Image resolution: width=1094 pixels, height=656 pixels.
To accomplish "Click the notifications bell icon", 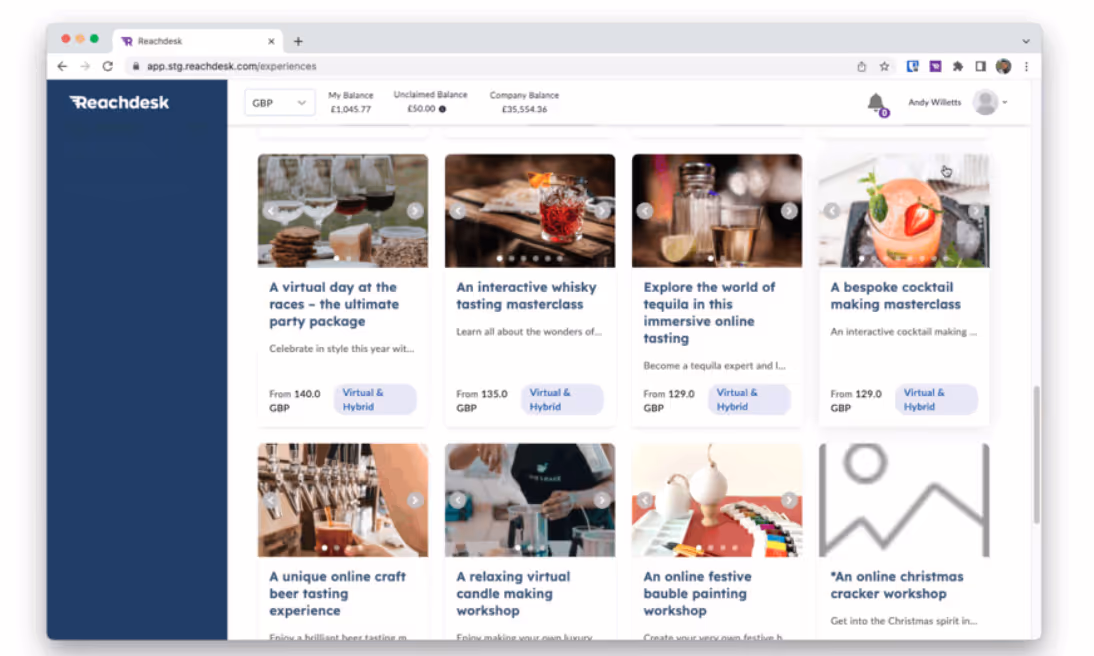I will point(876,103).
